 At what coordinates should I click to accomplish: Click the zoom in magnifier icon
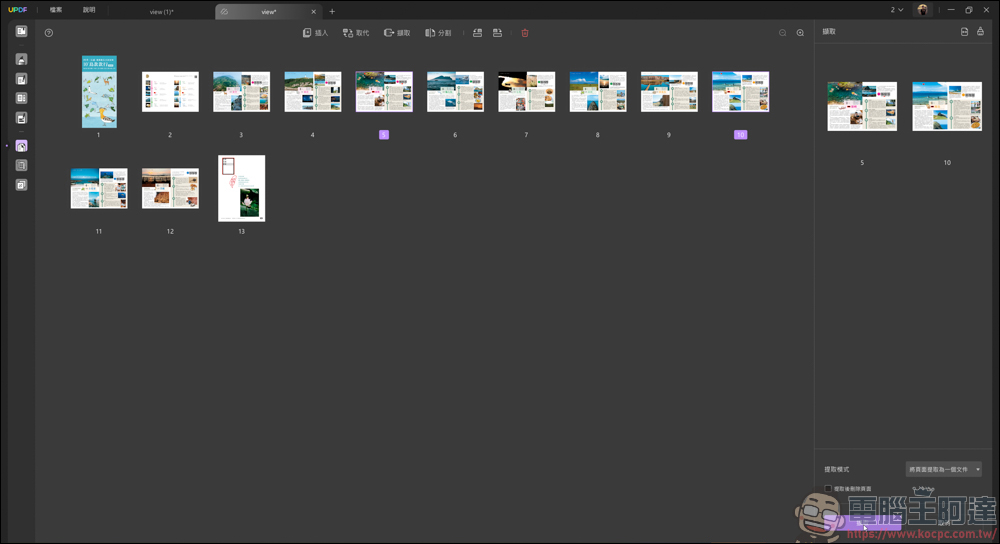(x=800, y=33)
